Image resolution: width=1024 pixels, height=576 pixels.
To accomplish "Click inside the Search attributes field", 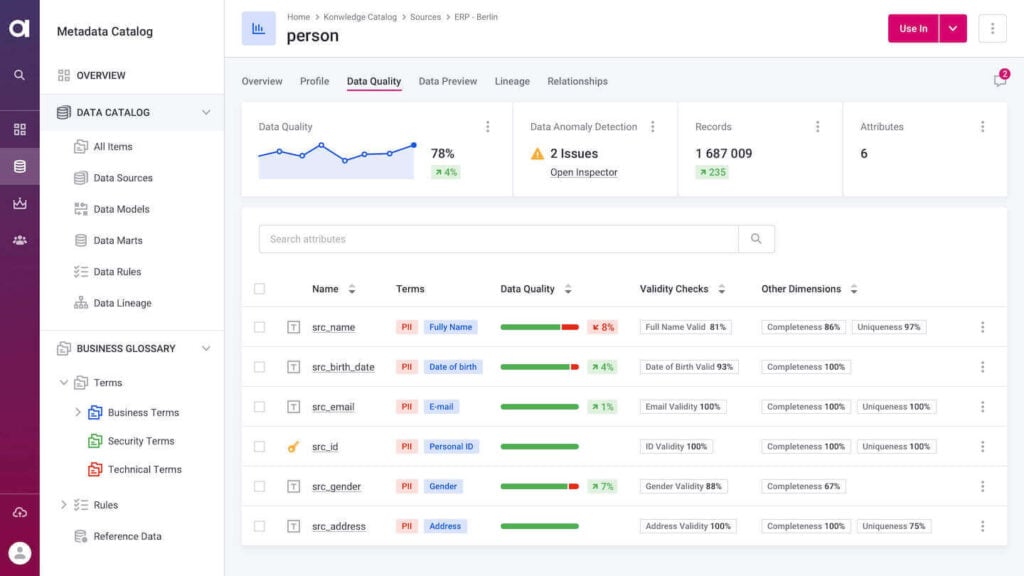I will [x=450, y=239].
